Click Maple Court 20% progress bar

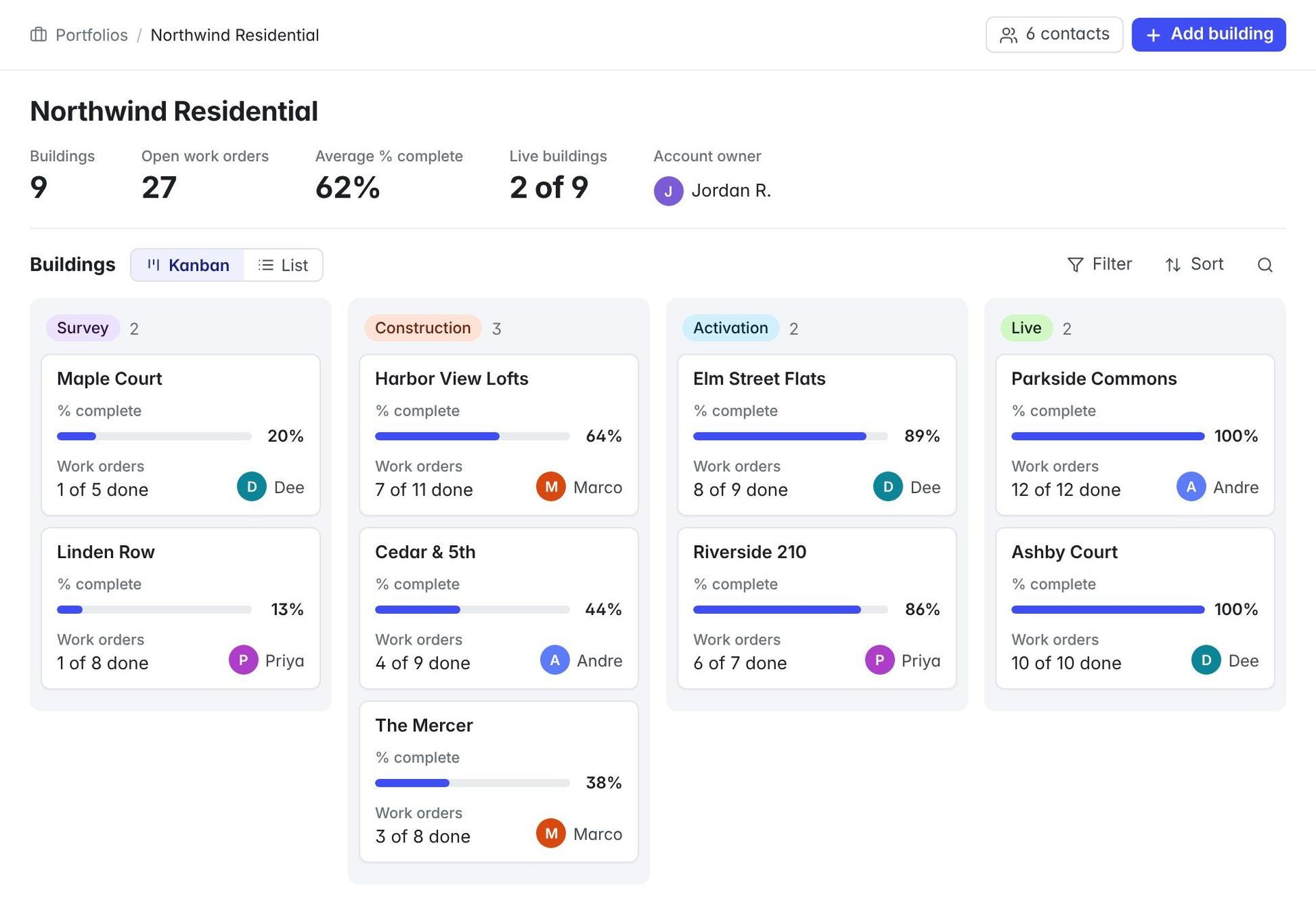click(x=154, y=436)
